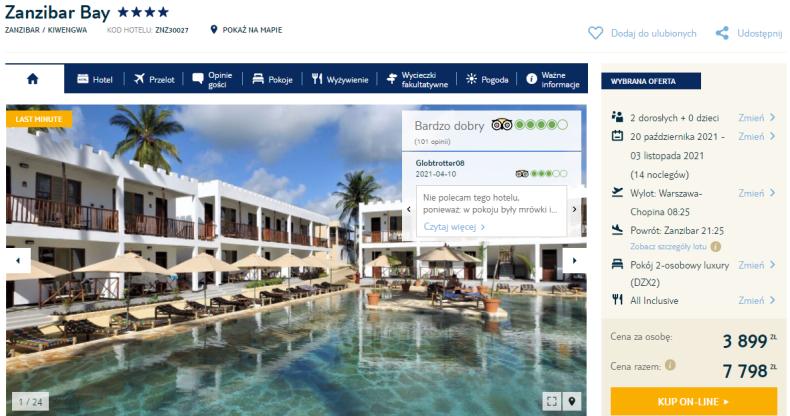Viewport: 790px width, 416px height.
Task: Change All Inclusive board via Zmień
Action: (x=756, y=301)
